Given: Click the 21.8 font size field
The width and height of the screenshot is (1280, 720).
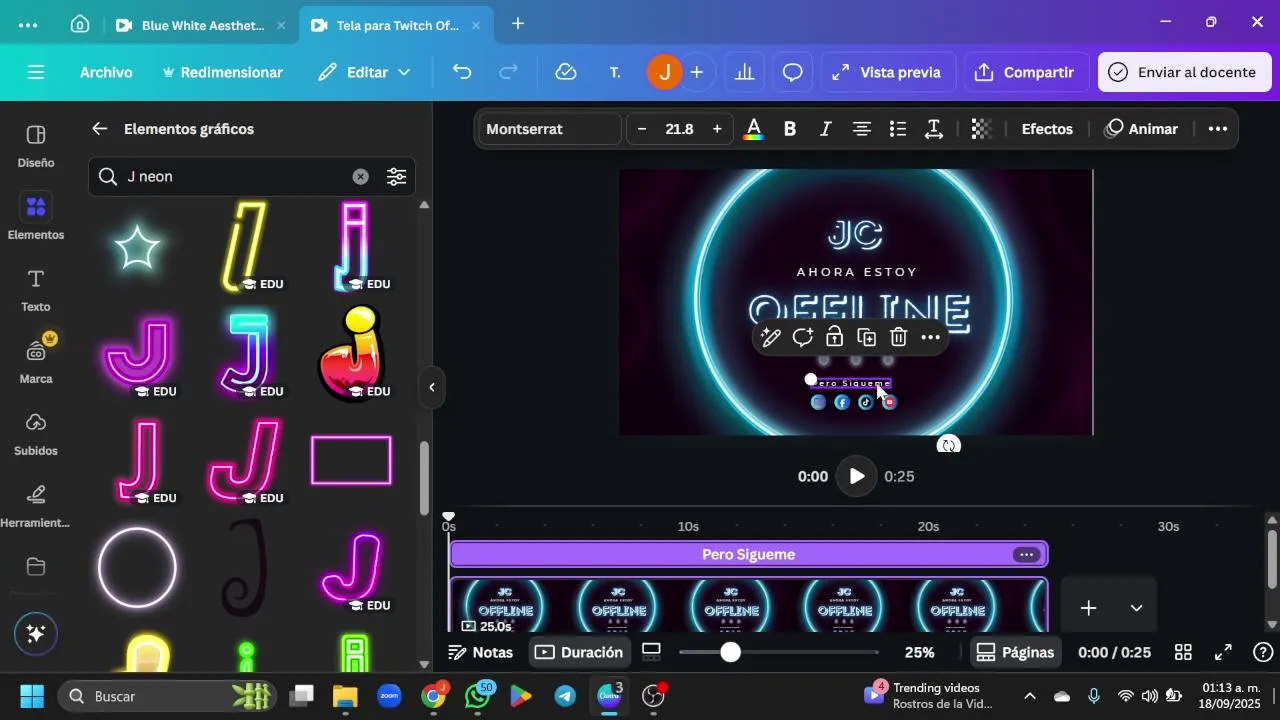Looking at the screenshot, I should [679, 129].
